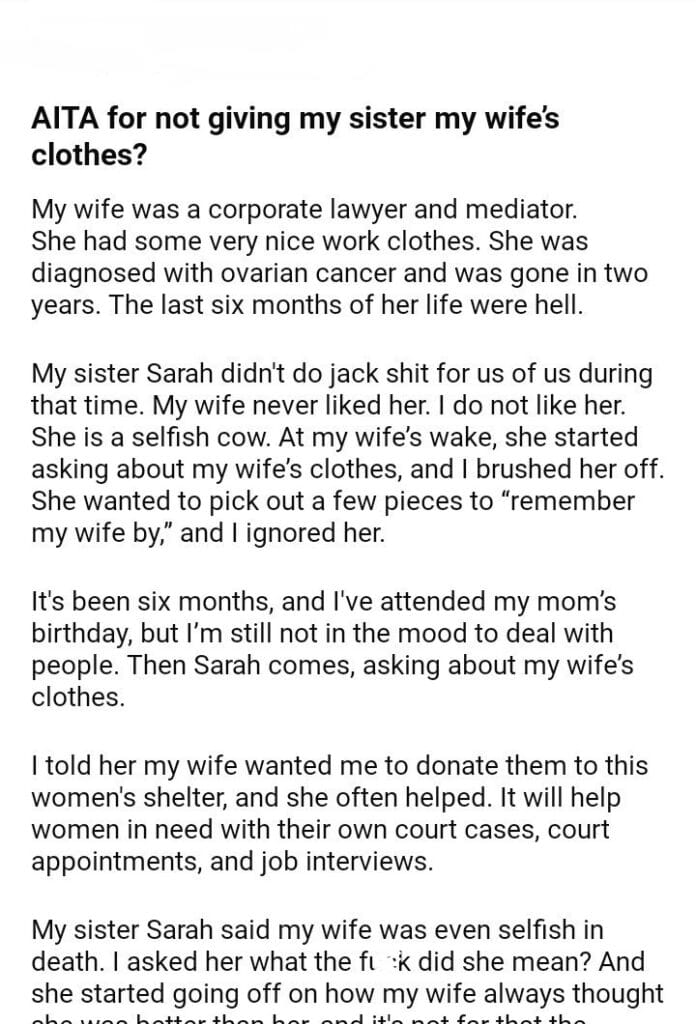Click the line beginning "I told her my wife wanted"

[x=339, y=767]
